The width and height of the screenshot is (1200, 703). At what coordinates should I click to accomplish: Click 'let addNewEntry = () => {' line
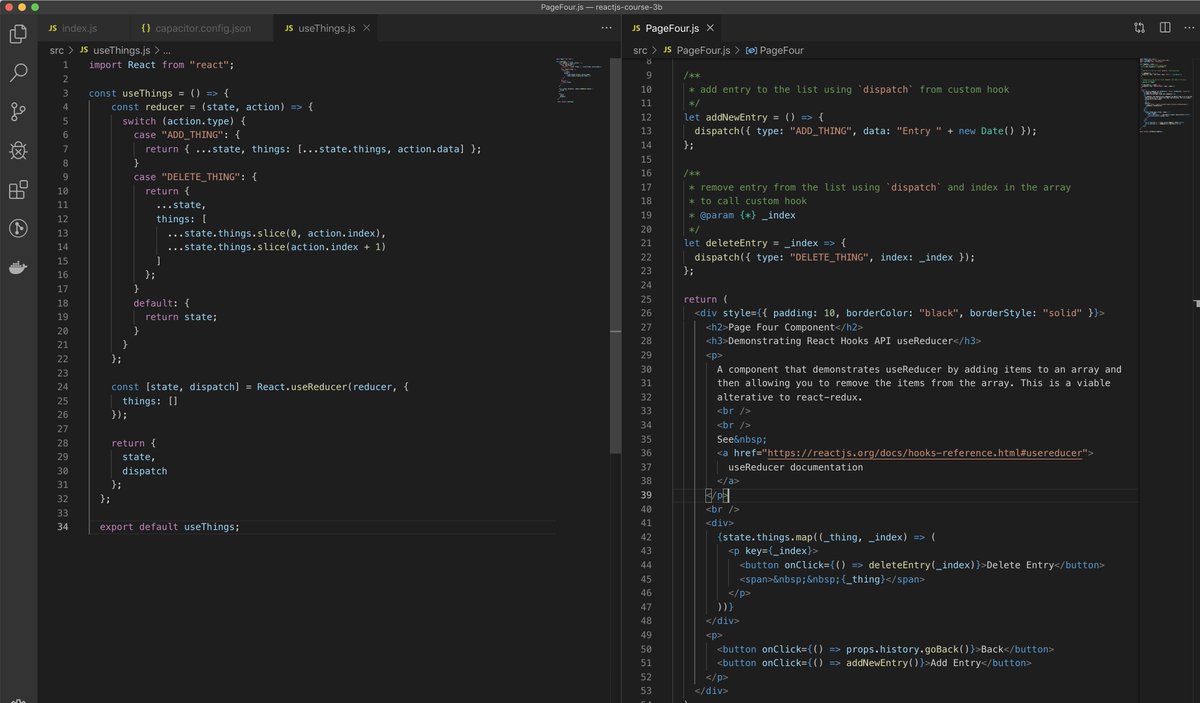[x=752, y=117]
